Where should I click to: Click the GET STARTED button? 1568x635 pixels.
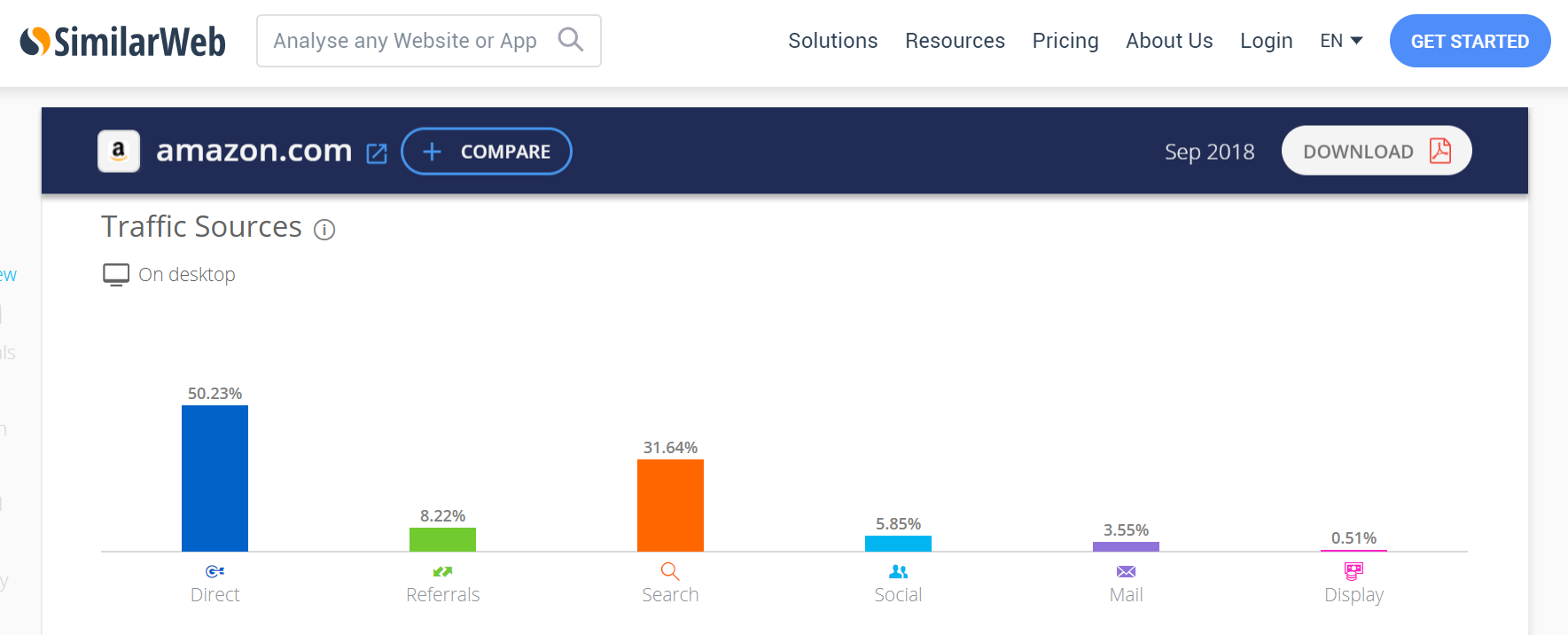click(x=1470, y=41)
